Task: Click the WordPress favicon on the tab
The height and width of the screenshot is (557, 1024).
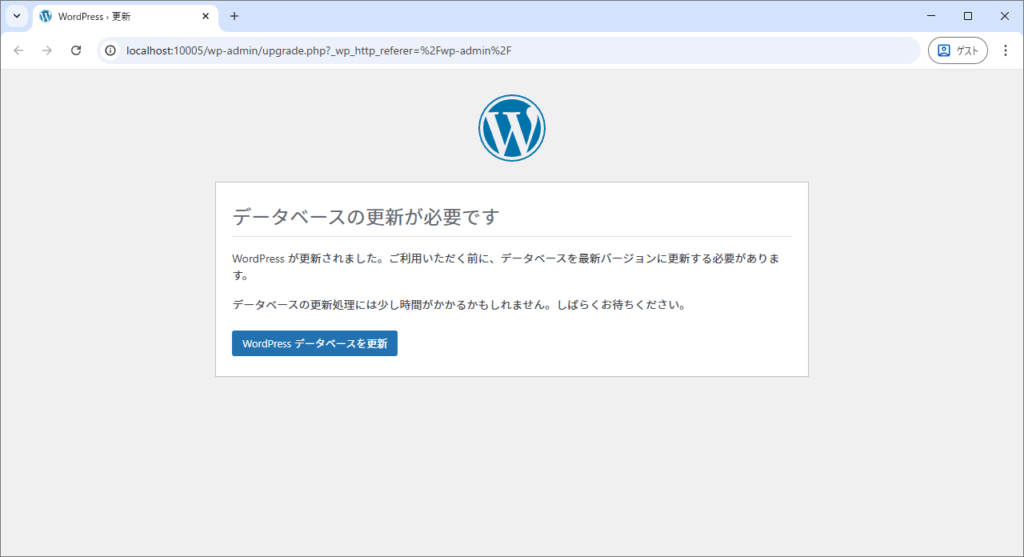Action: (45, 17)
